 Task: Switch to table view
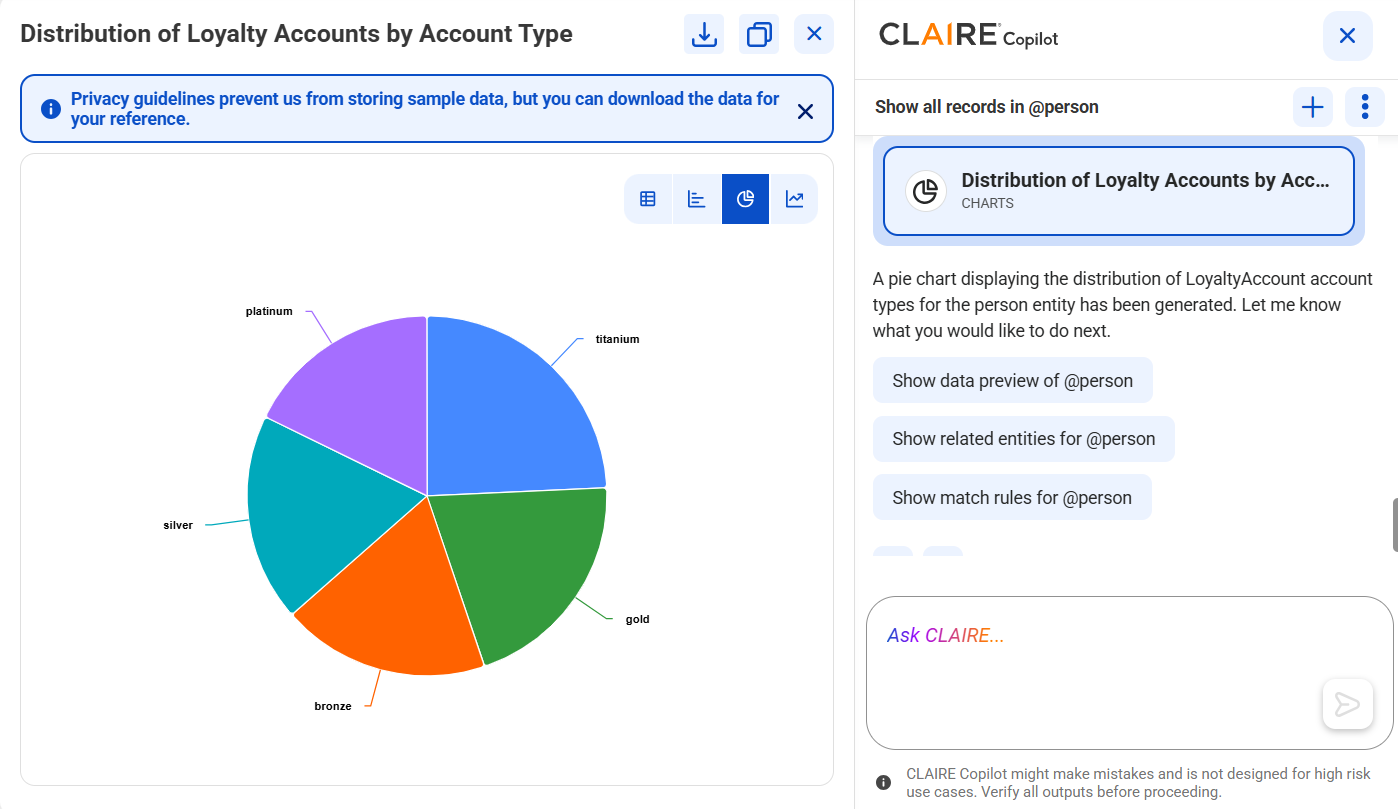[648, 199]
